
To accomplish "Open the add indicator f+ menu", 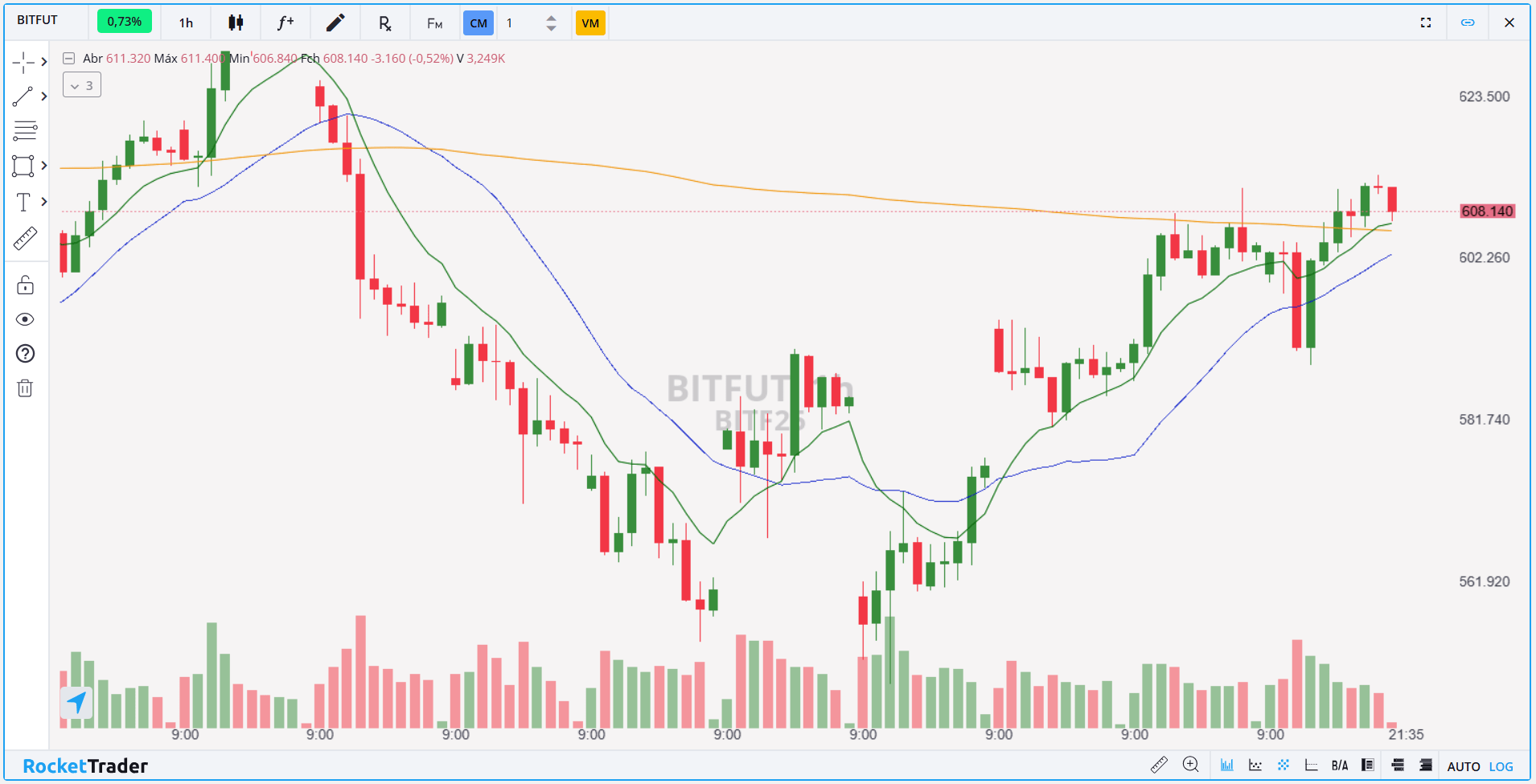I will coord(285,23).
